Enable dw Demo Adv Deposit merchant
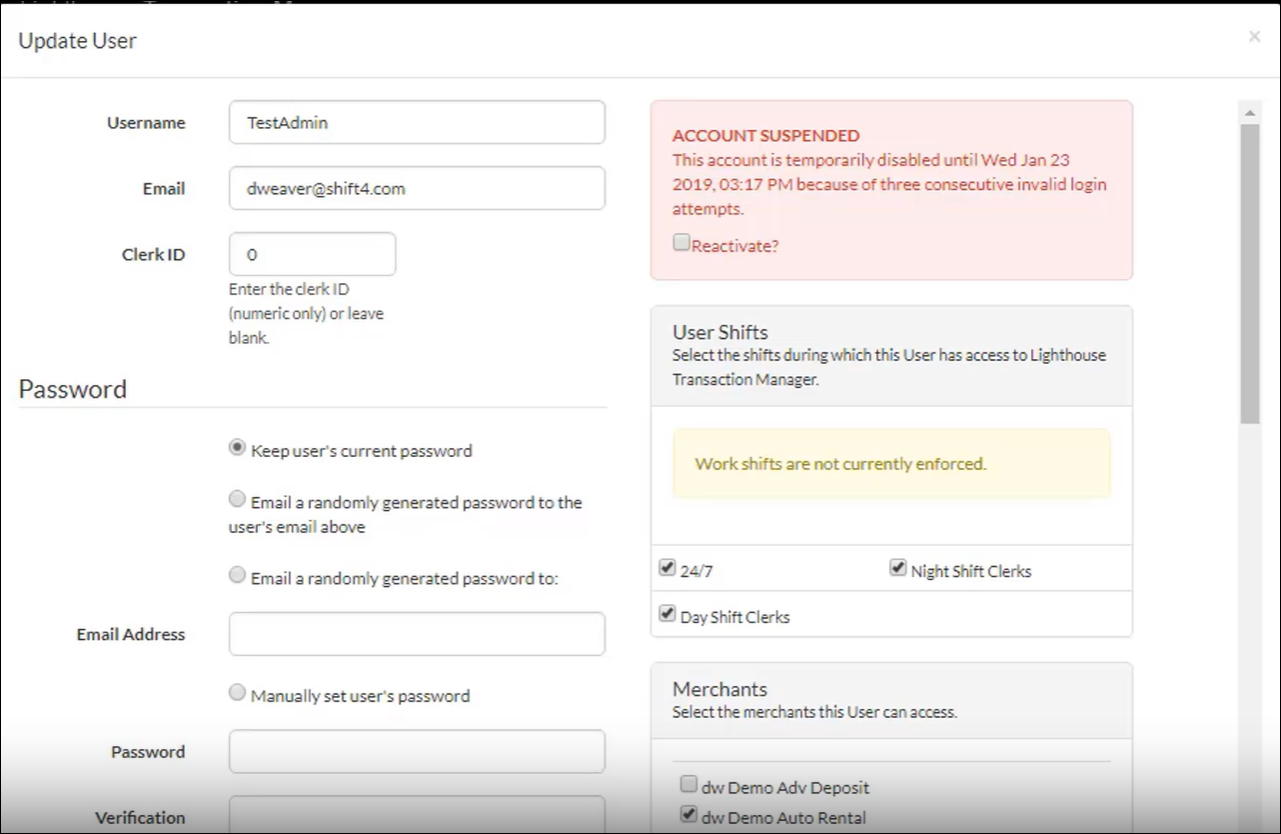 (689, 784)
